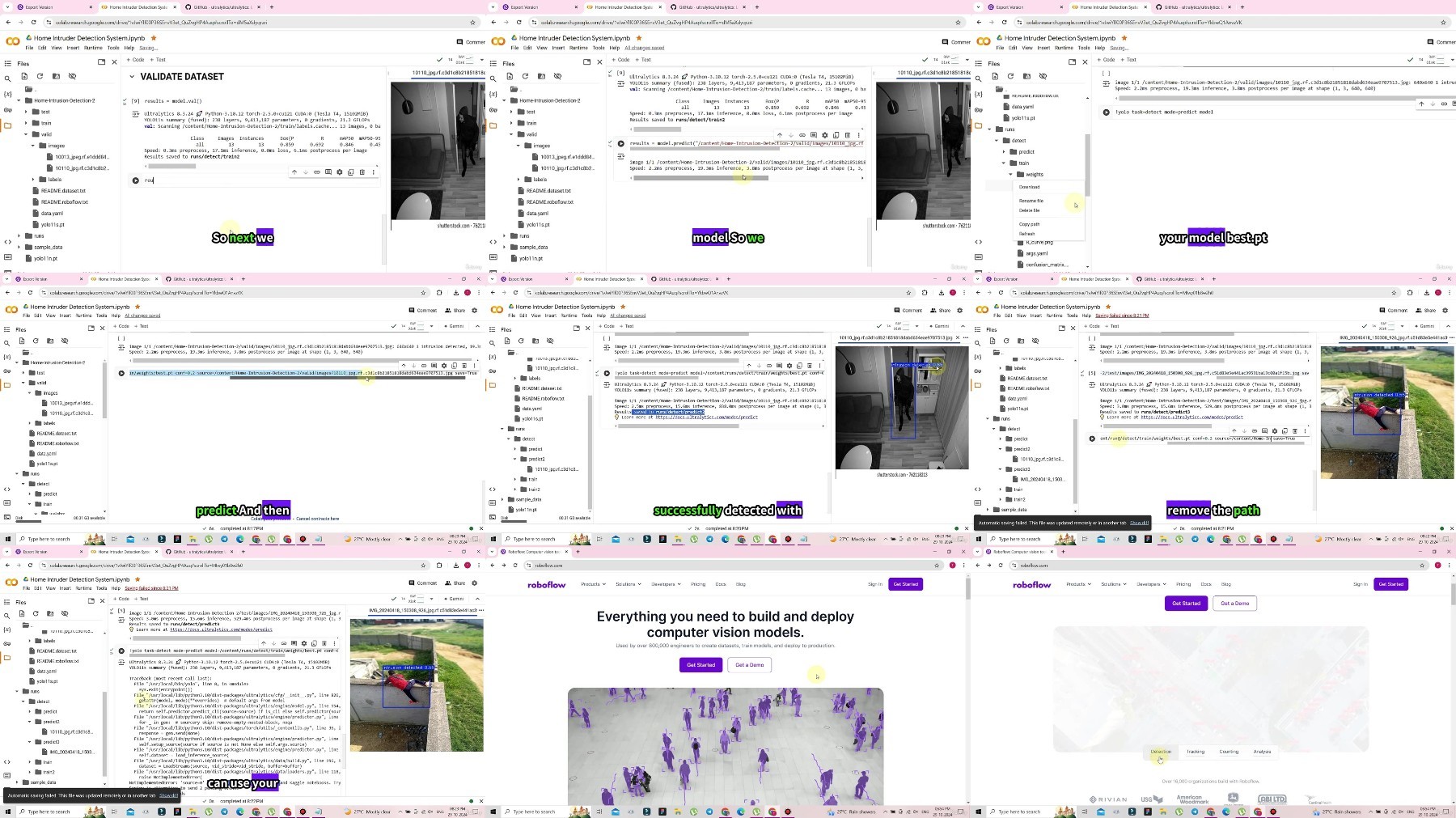Open the Tools menu in the 'So next we' panel

pos(113,48)
